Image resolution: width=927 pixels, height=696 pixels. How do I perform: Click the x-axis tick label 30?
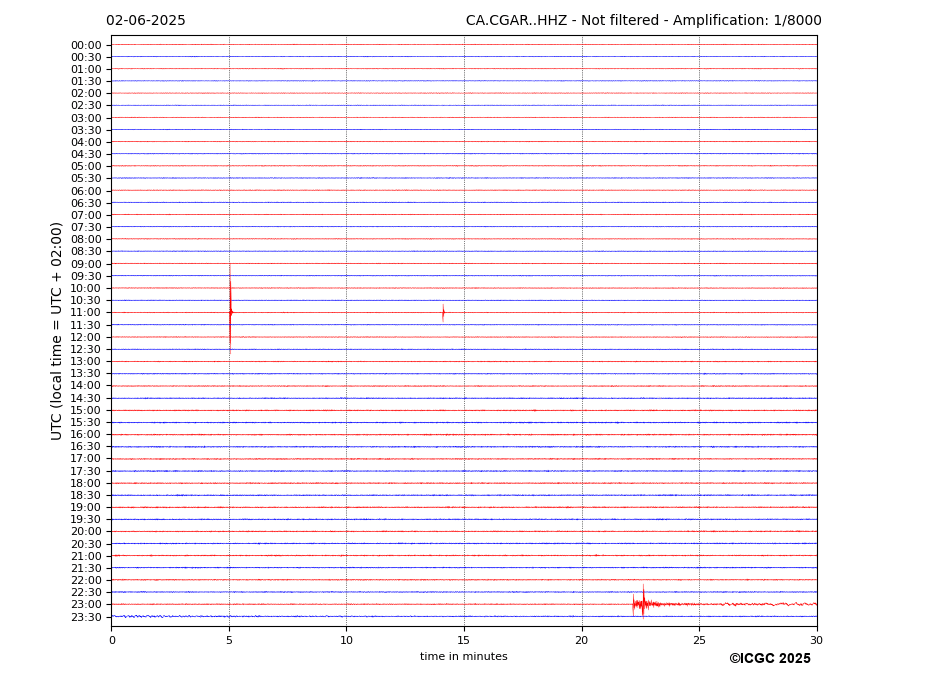pyautogui.click(x=816, y=640)
